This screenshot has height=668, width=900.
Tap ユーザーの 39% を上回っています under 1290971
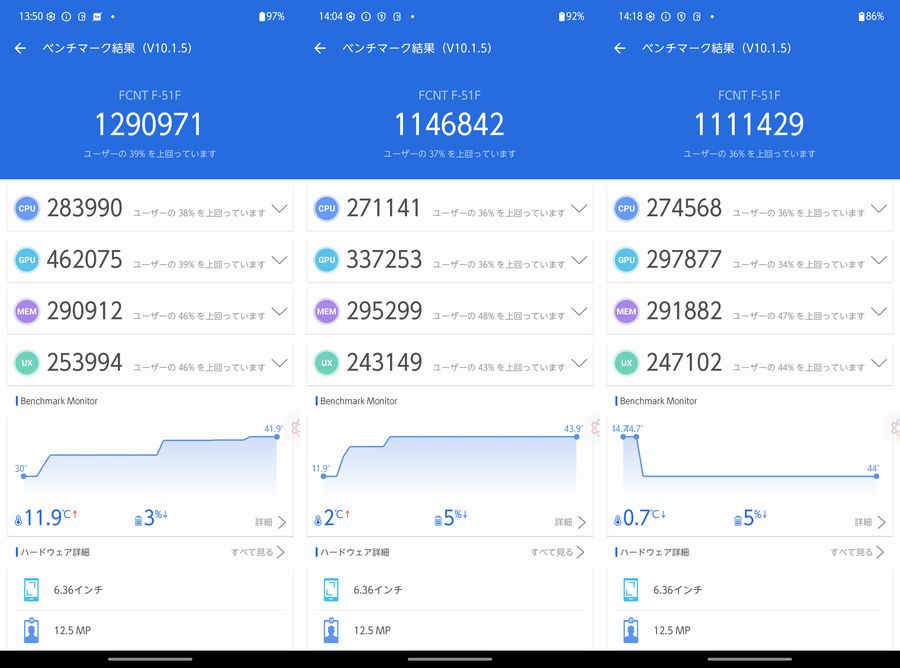coord(150,154)
